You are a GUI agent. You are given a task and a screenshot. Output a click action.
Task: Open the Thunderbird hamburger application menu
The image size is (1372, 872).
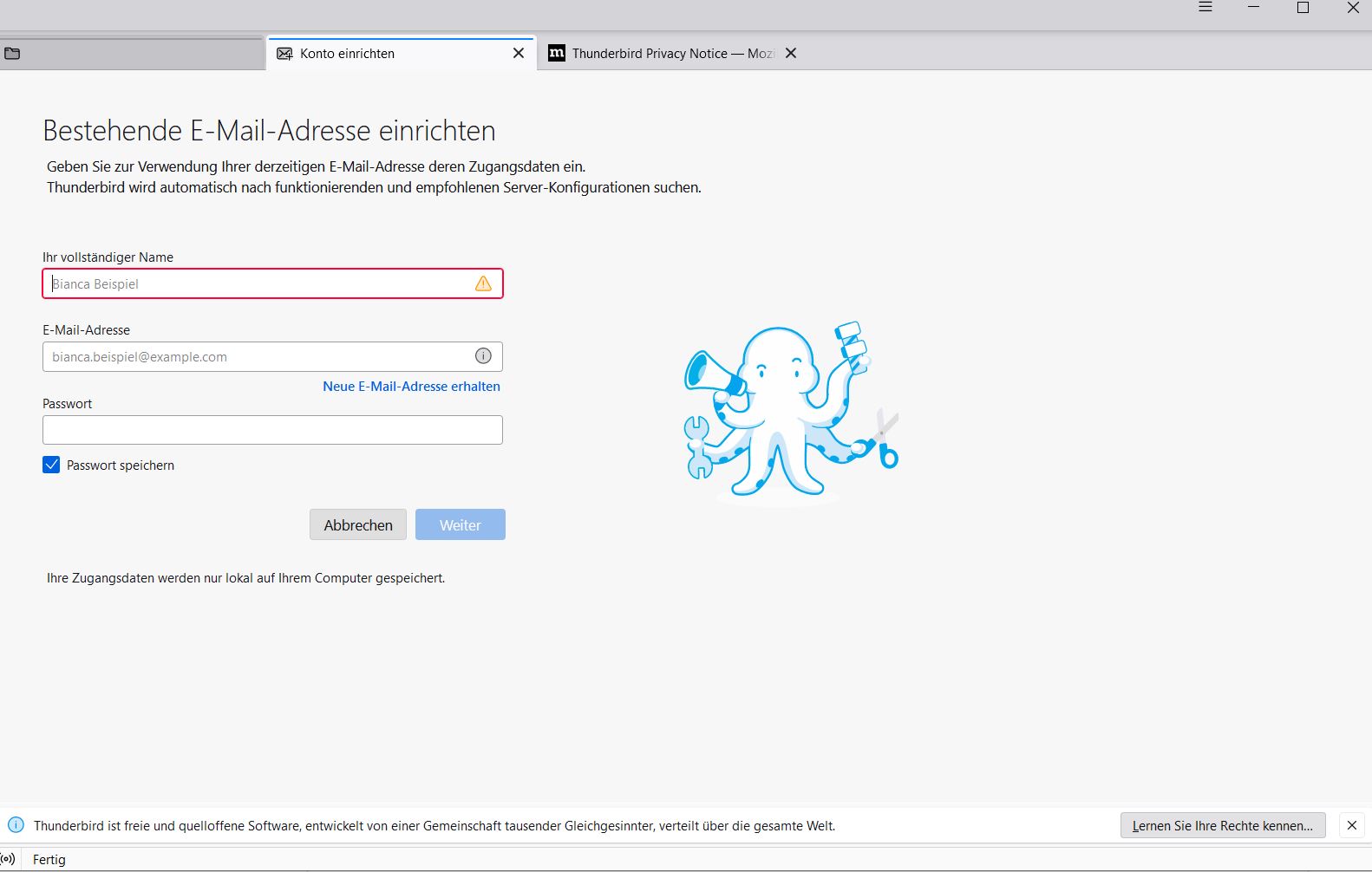coord(1205,7)
